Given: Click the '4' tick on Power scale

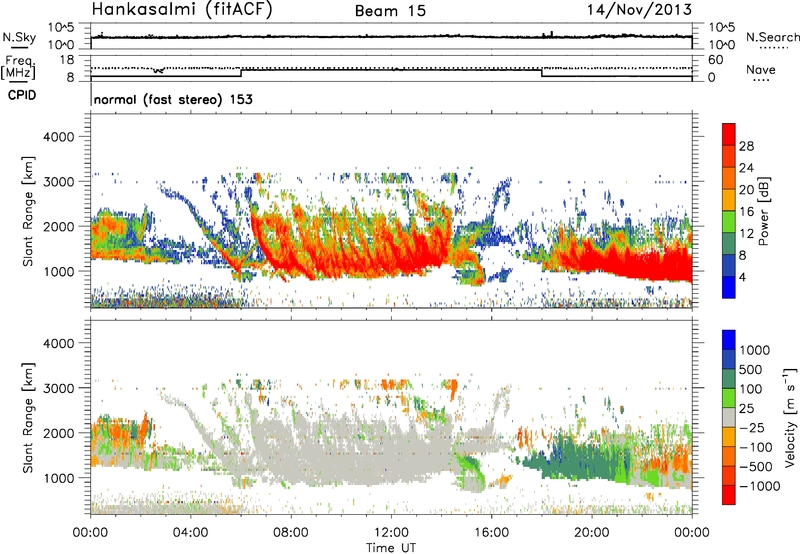Looking at the screenshot, I should 742,277.
